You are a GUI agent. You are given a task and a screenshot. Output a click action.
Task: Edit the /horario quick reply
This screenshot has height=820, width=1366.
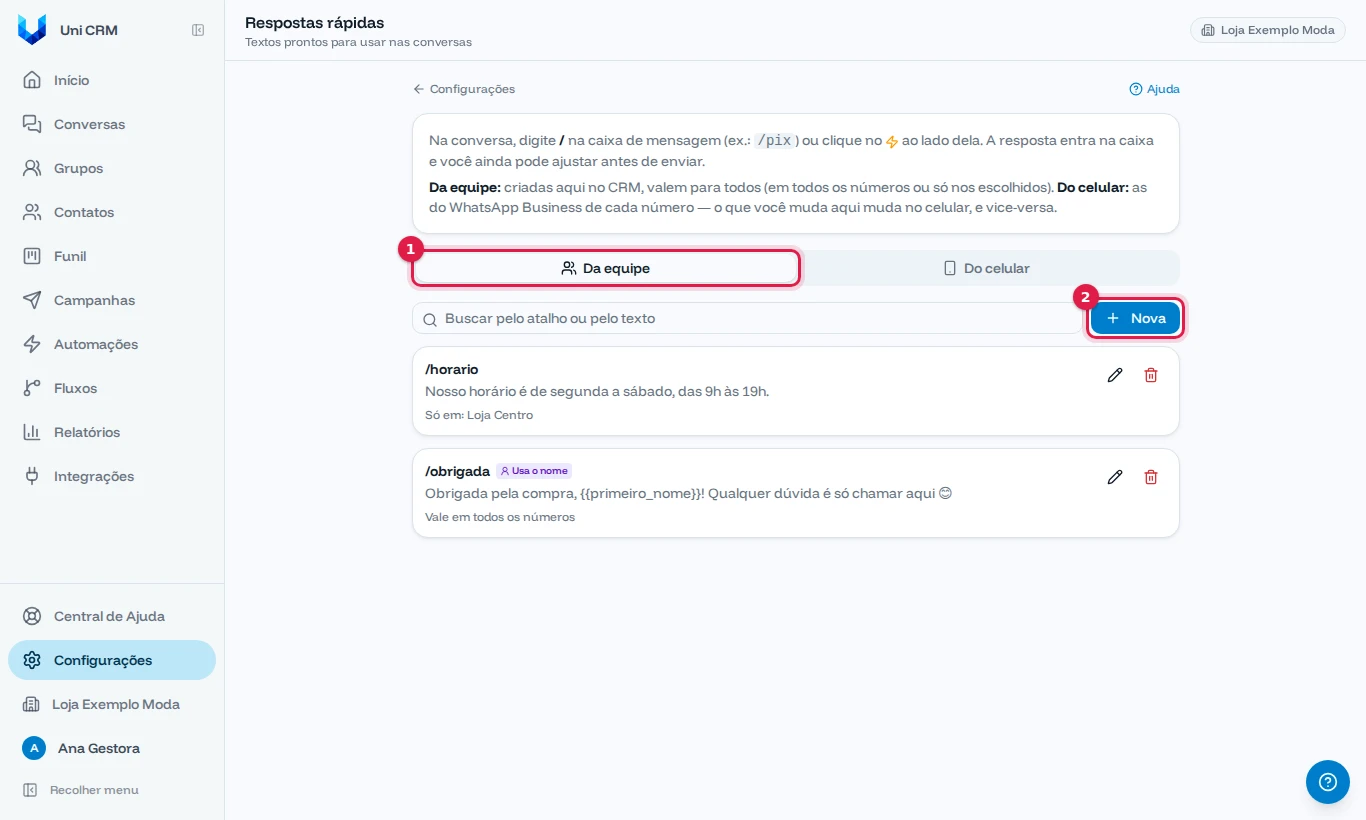[x=1115, y=375]
